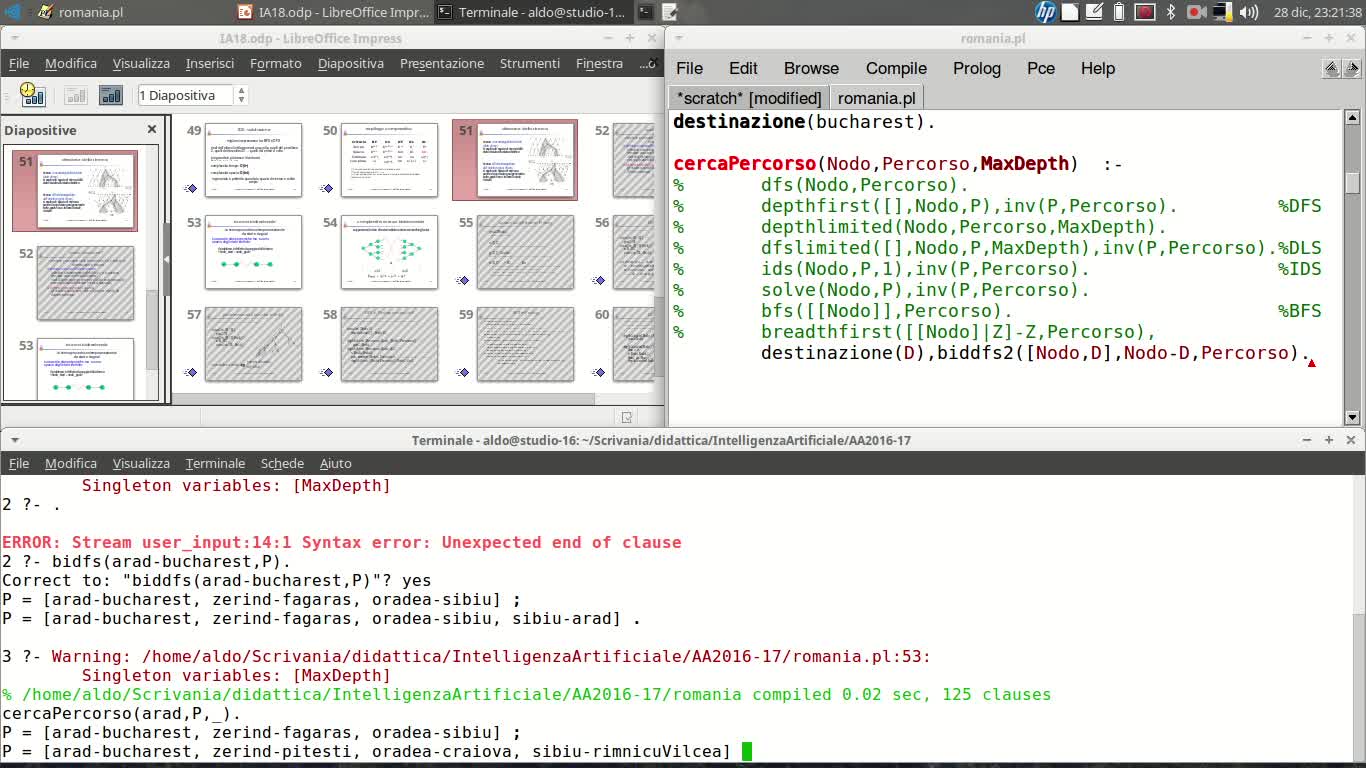This screenshot has width=1366, height=768.
Task: Switch to IA18.odp LibreOffice task in panel
Action: point(335,12)
